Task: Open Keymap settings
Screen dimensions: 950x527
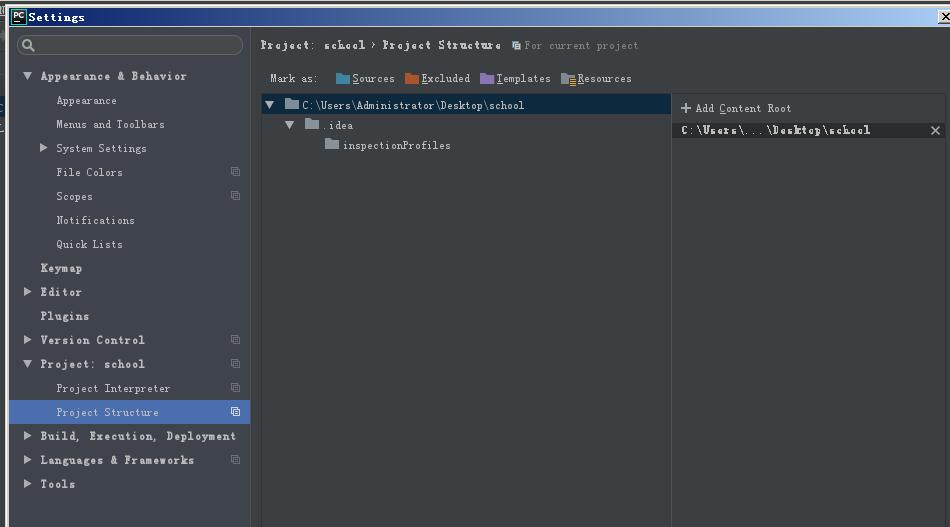Action: (61, 268)
